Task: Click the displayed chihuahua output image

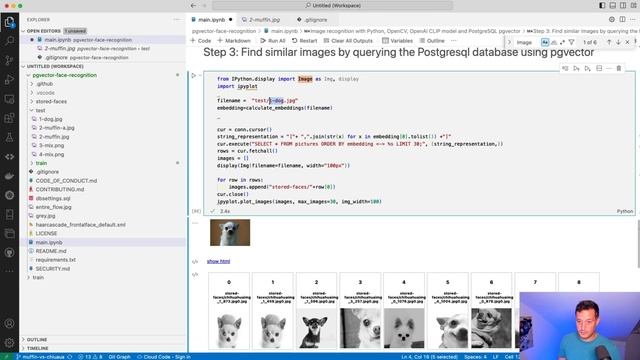Action: pos(230,233)
